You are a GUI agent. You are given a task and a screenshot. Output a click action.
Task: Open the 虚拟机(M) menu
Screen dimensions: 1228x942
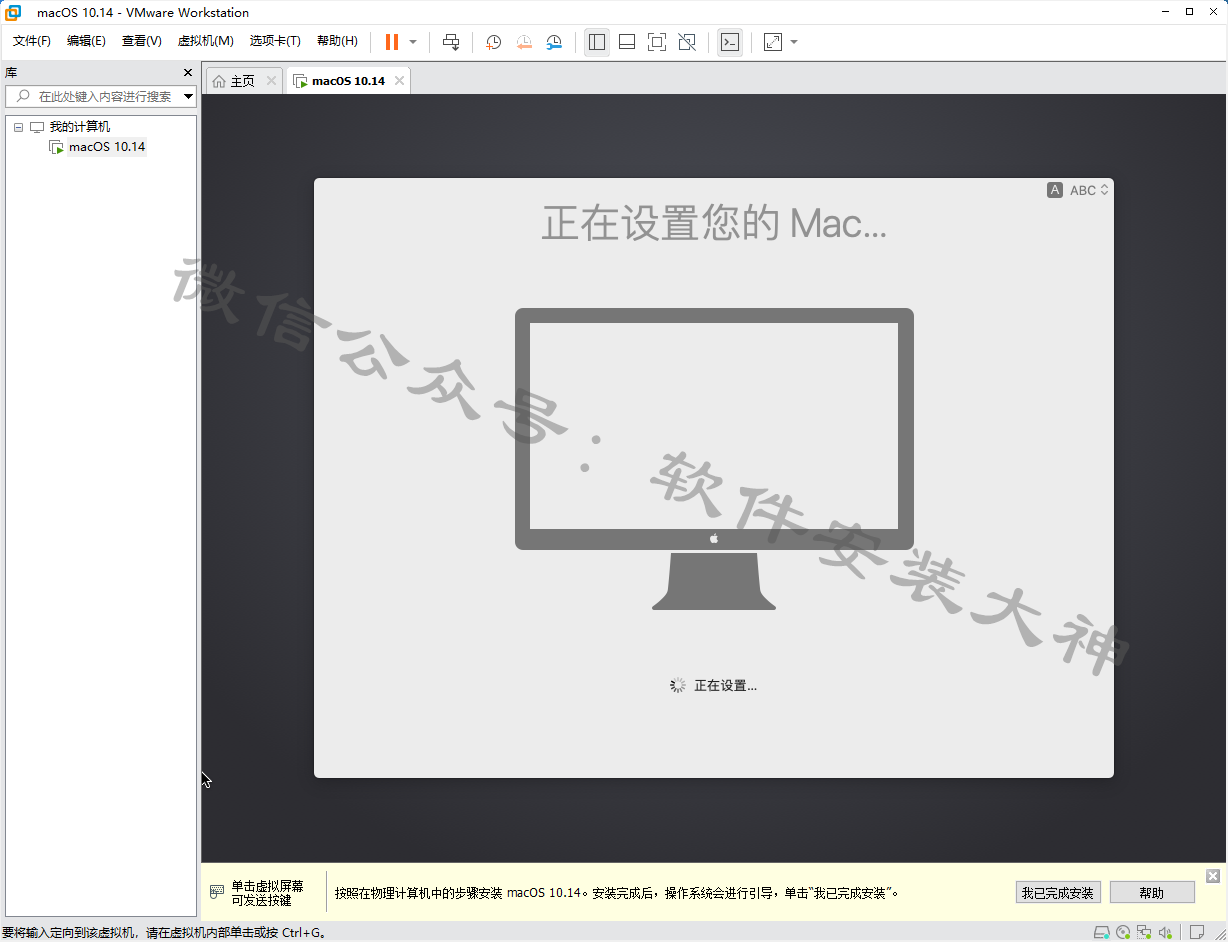click(x=205, y=41)
